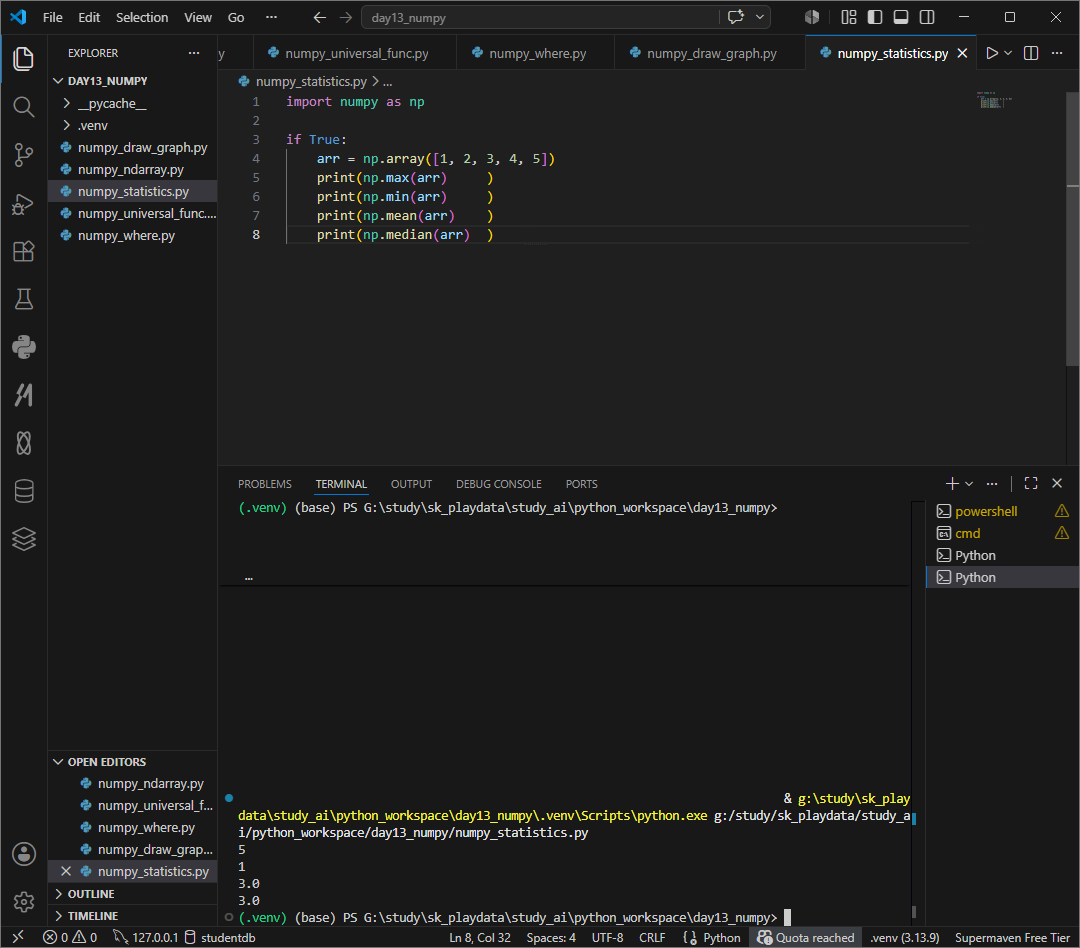Open the remote window indicator in status bar

point(18,937)
